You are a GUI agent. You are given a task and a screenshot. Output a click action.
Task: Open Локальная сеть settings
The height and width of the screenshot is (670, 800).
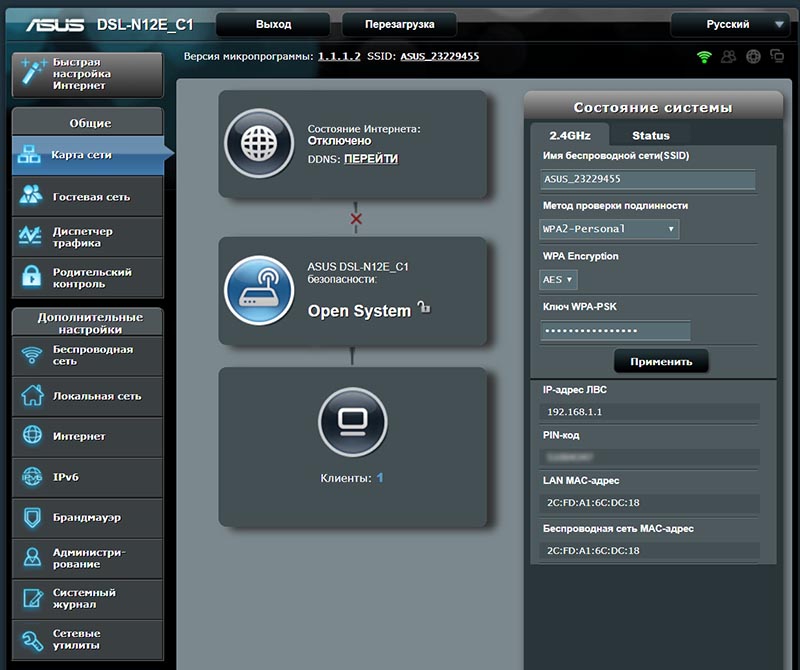(x=88, y=396)
